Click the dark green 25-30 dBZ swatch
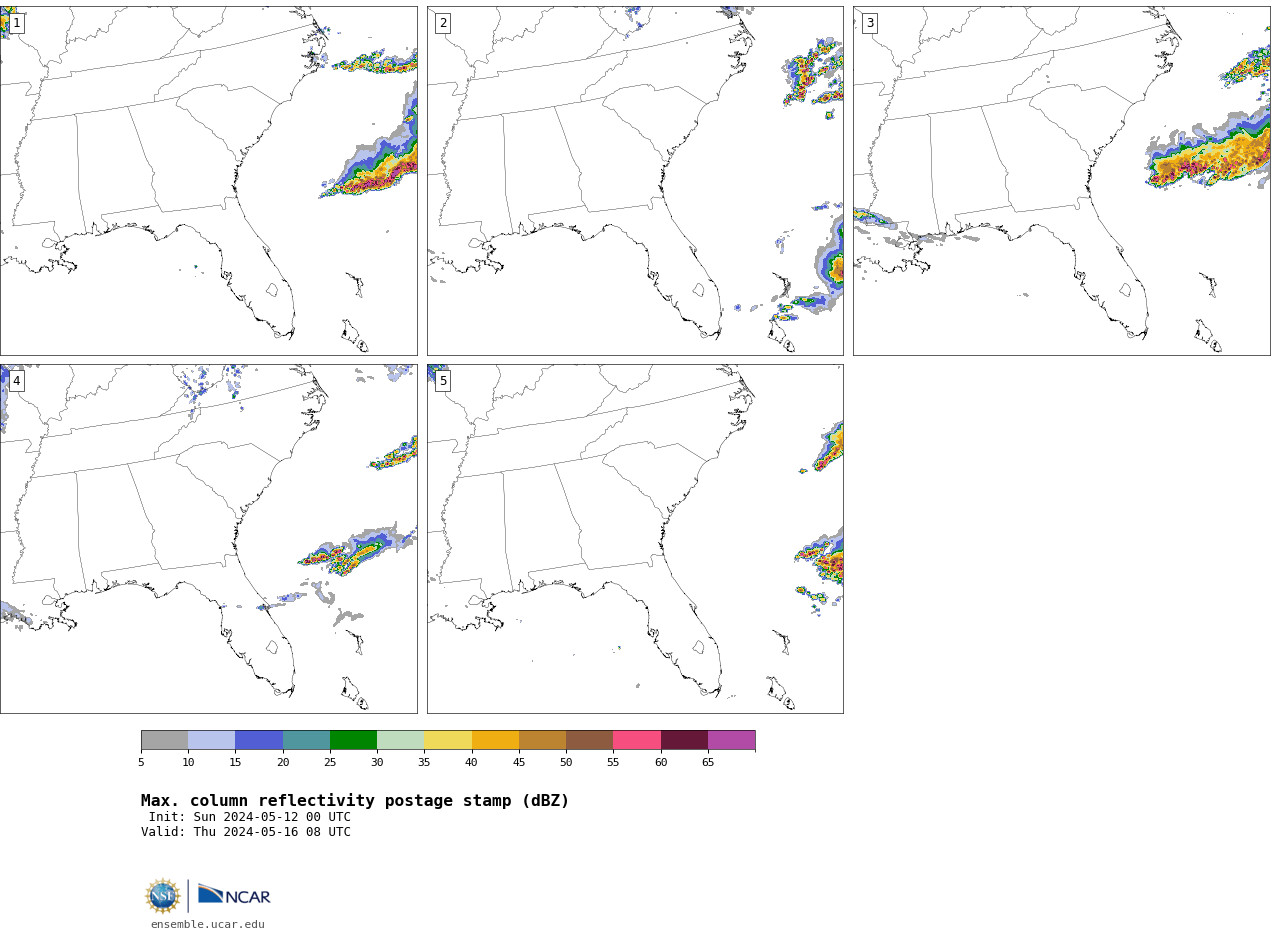1280x936 pixels. 353,740
